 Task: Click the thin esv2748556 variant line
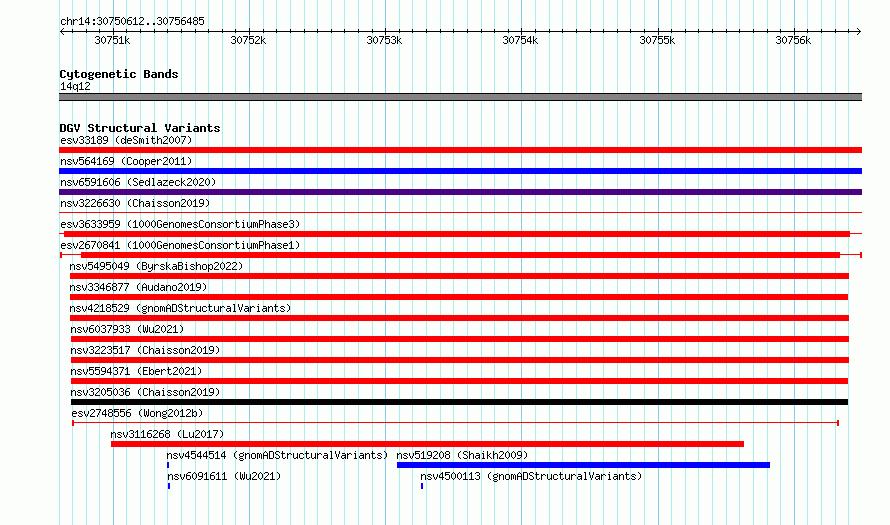coord(456,423)
